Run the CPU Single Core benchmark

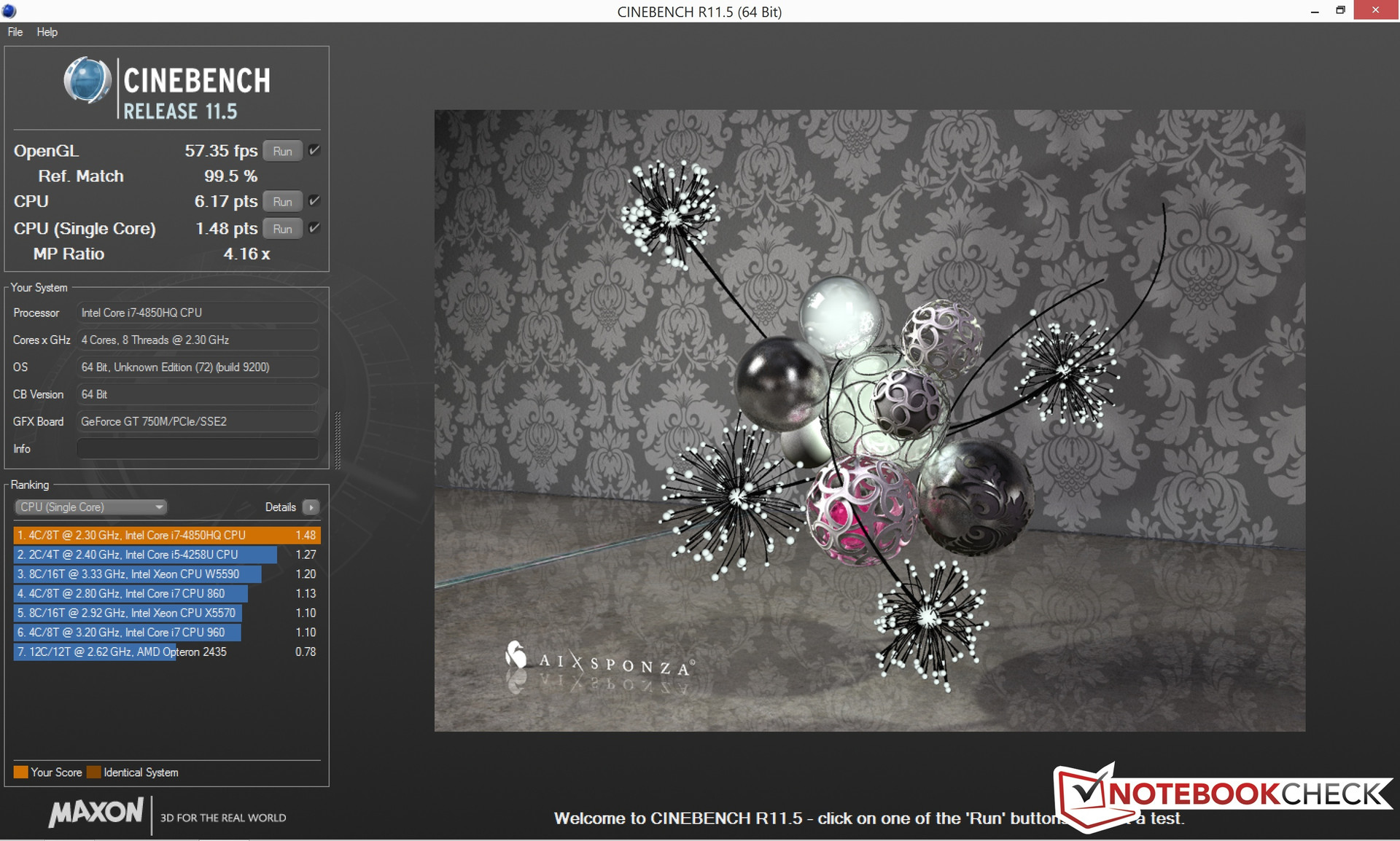click(x=282, y=229)
